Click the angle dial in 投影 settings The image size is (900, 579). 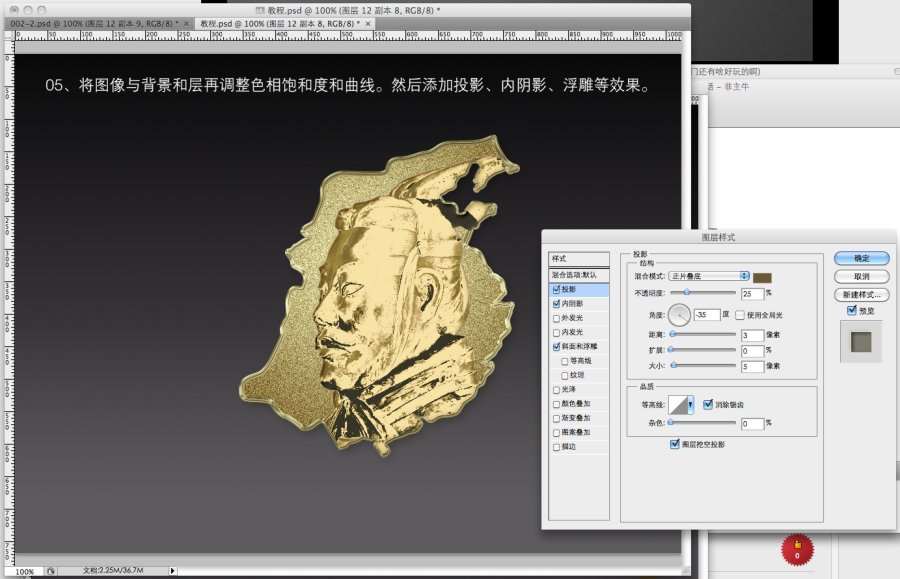[680, 315]
